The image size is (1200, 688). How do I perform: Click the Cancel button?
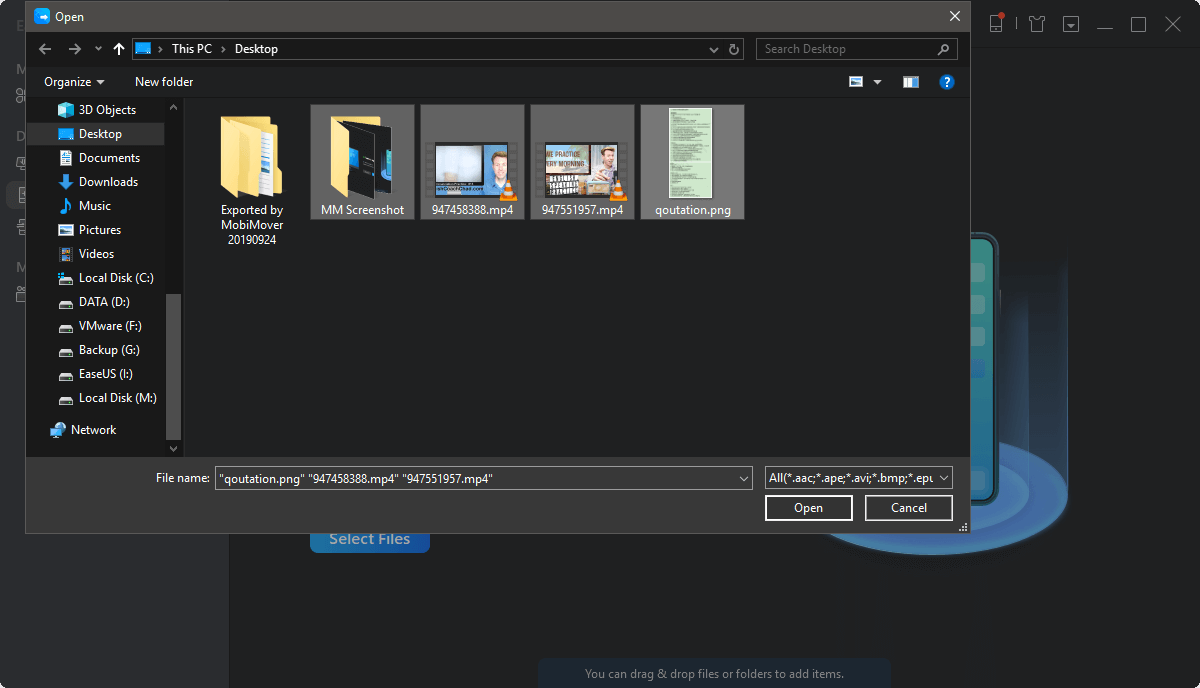click(x=909, y=508)
